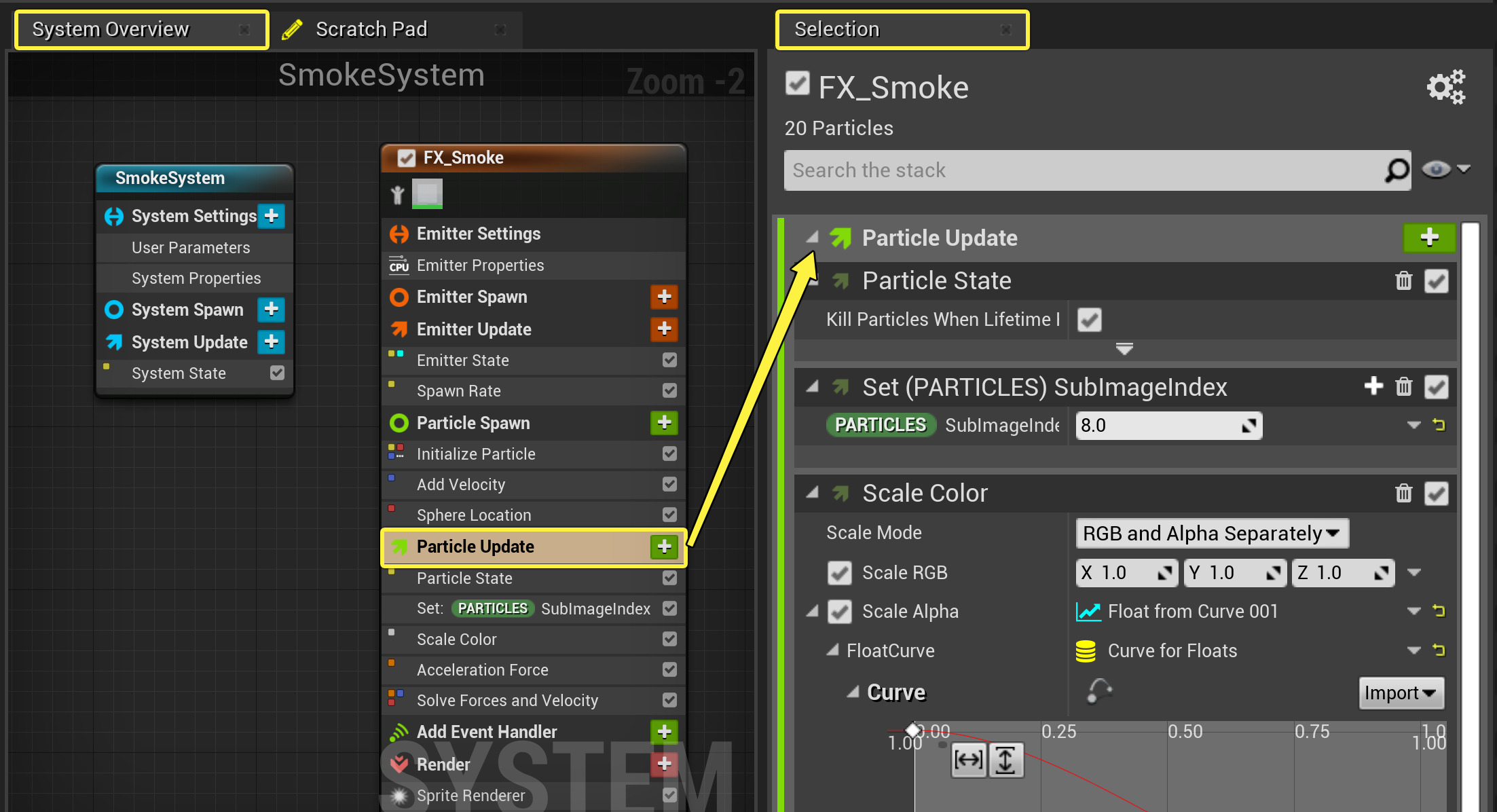Uncheck Kill Particles When Lifetime checkbox
This screenshot has width=1497, height=812.
tap(1090, 320)
